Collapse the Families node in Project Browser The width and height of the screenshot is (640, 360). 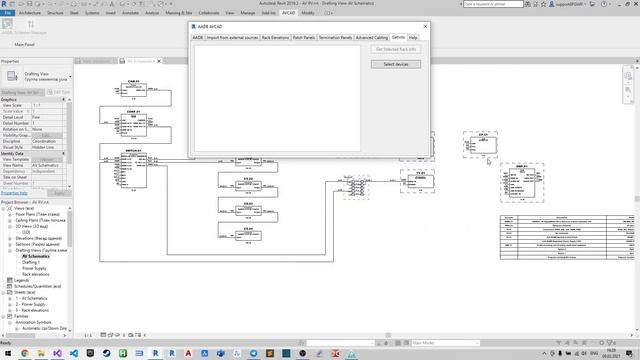coord(4,316)
